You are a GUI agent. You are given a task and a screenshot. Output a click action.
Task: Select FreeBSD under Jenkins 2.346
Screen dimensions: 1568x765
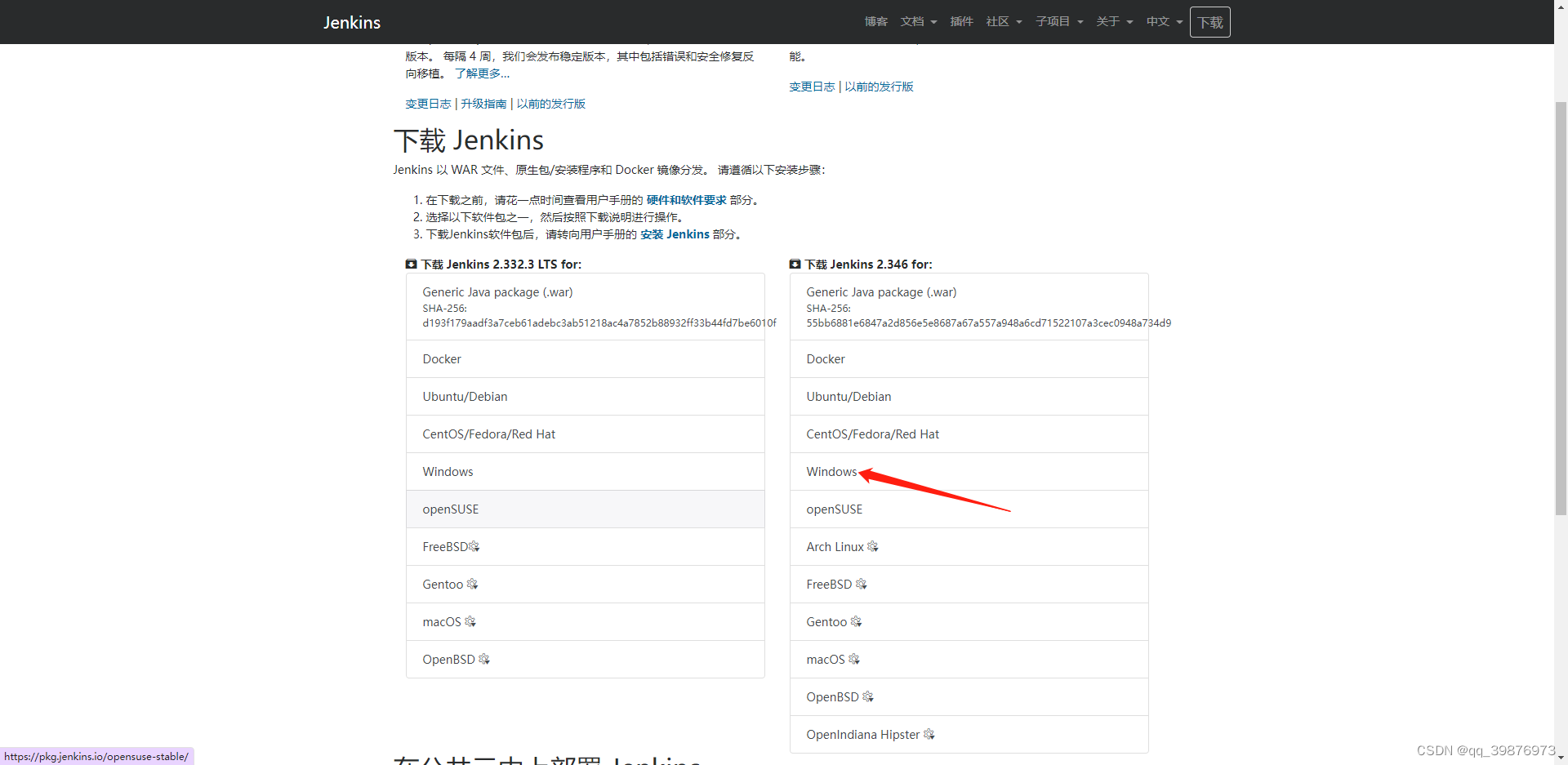[969, 585]
